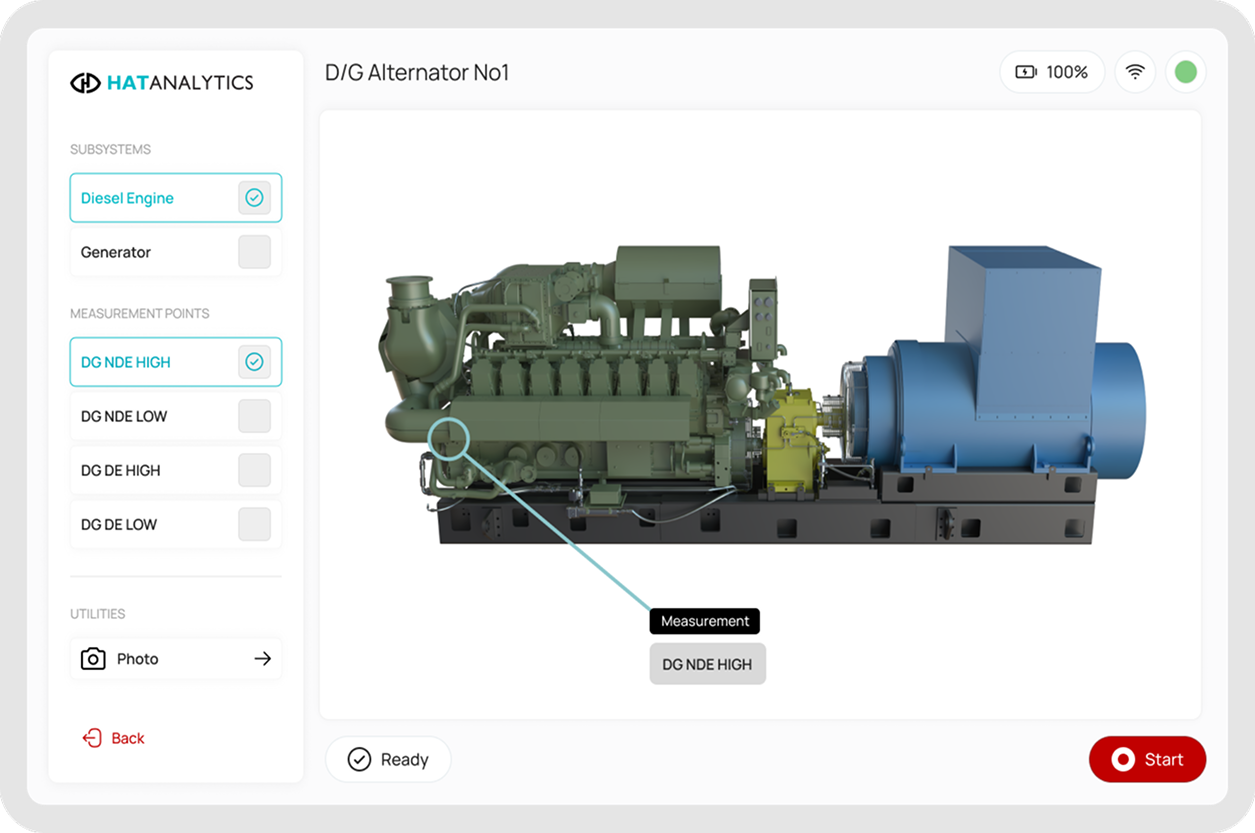
Task: Click the HAT Analytics logo
Action: pyautogui.click(x=162, y=83)
